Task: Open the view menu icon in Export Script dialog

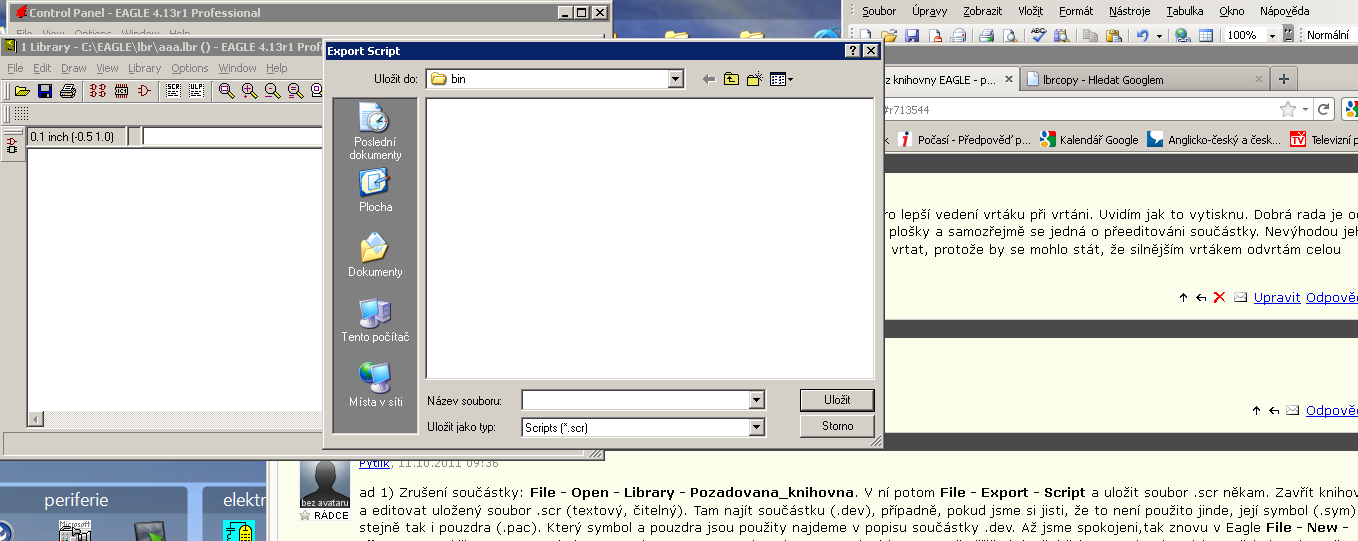Action: coord(782,79)
